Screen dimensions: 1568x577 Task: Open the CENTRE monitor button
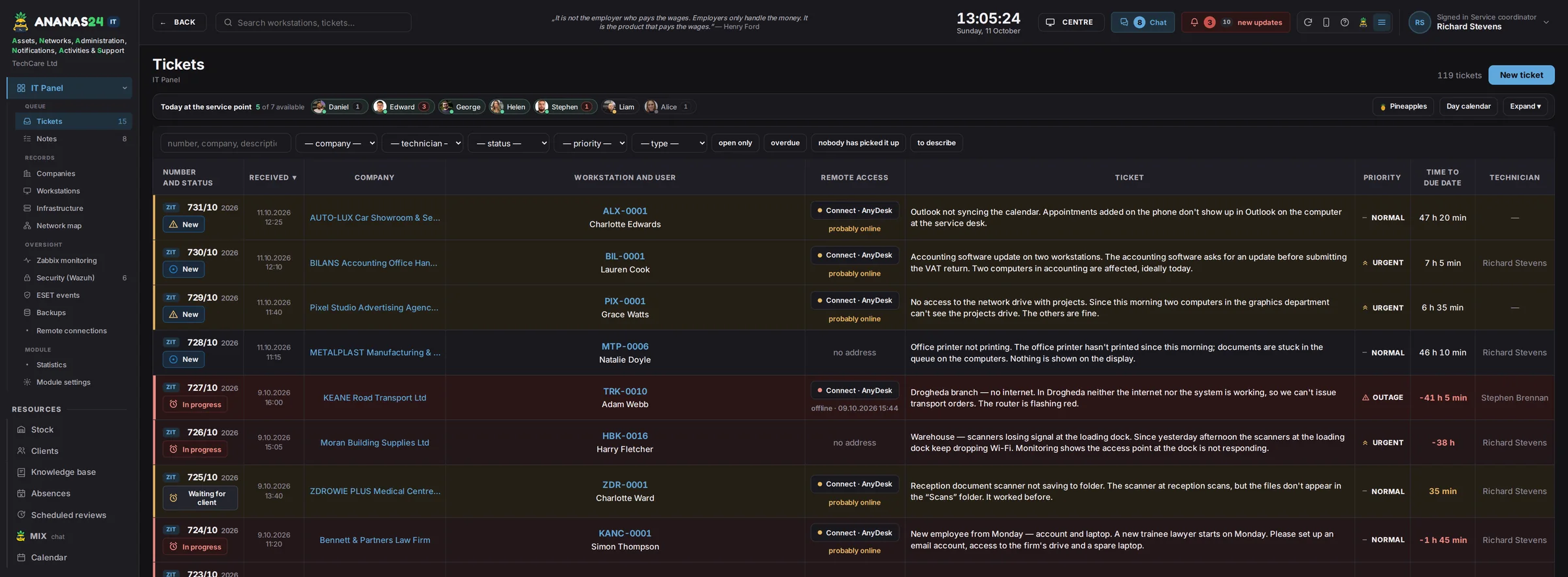[x=1071, y=22]
